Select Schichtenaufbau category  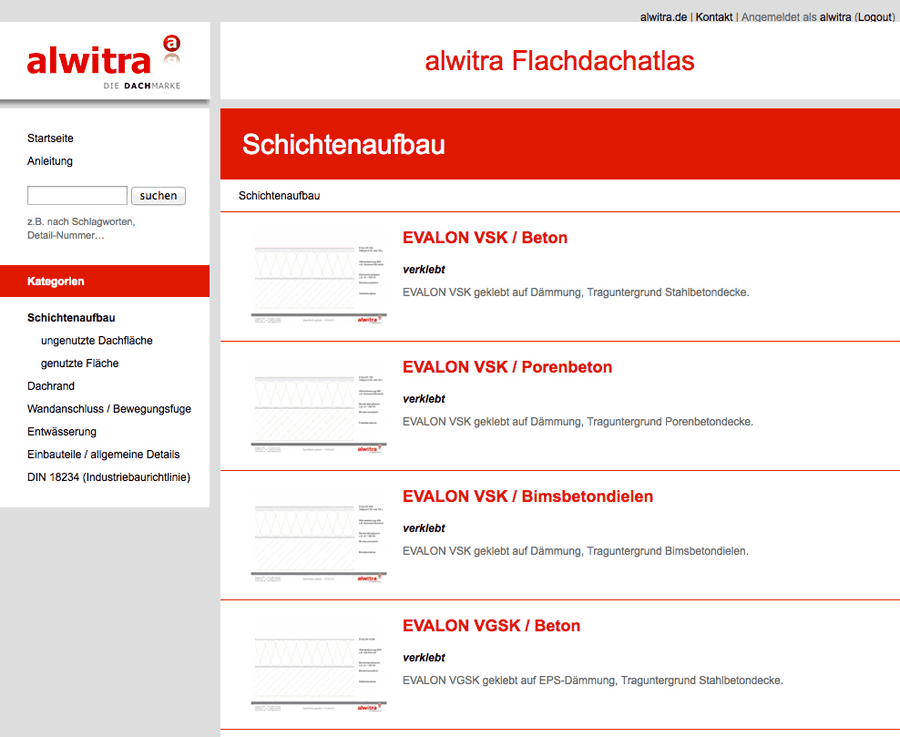[71, 317]
